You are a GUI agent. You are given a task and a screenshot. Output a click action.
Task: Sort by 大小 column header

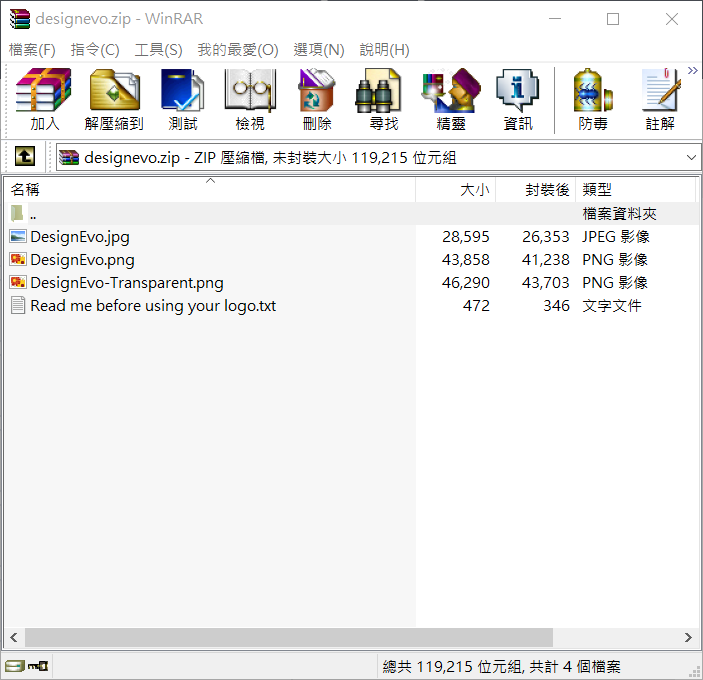pyautogui.click(x=456, y=190)
